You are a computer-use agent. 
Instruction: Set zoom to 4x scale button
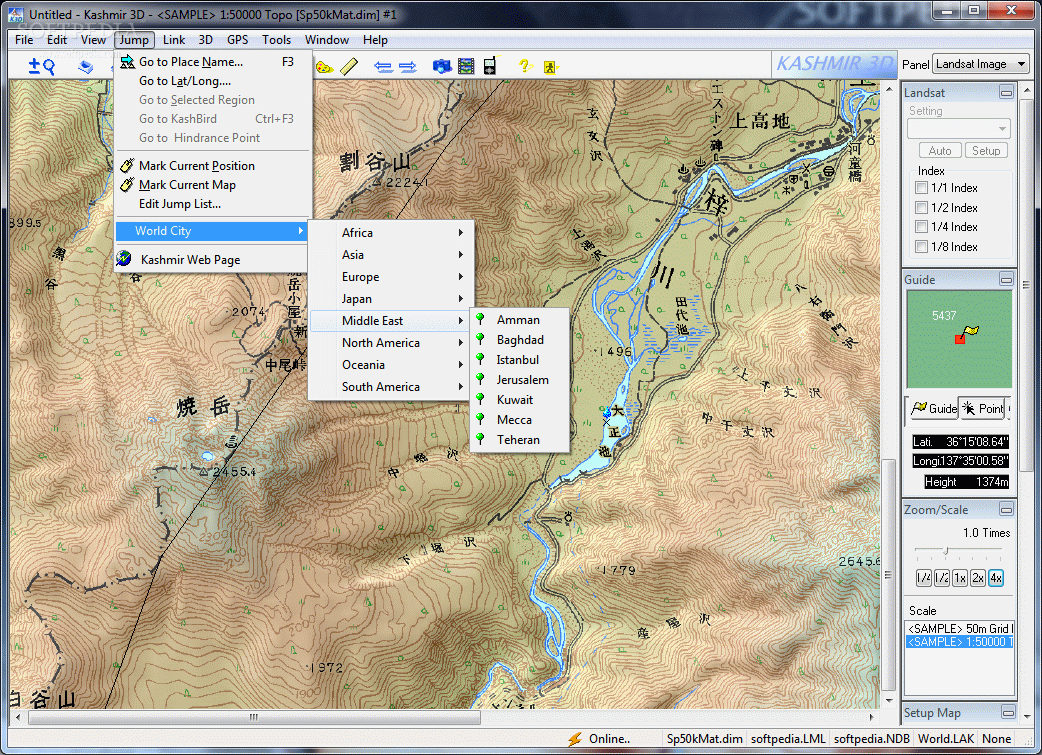tap(995, 578)
